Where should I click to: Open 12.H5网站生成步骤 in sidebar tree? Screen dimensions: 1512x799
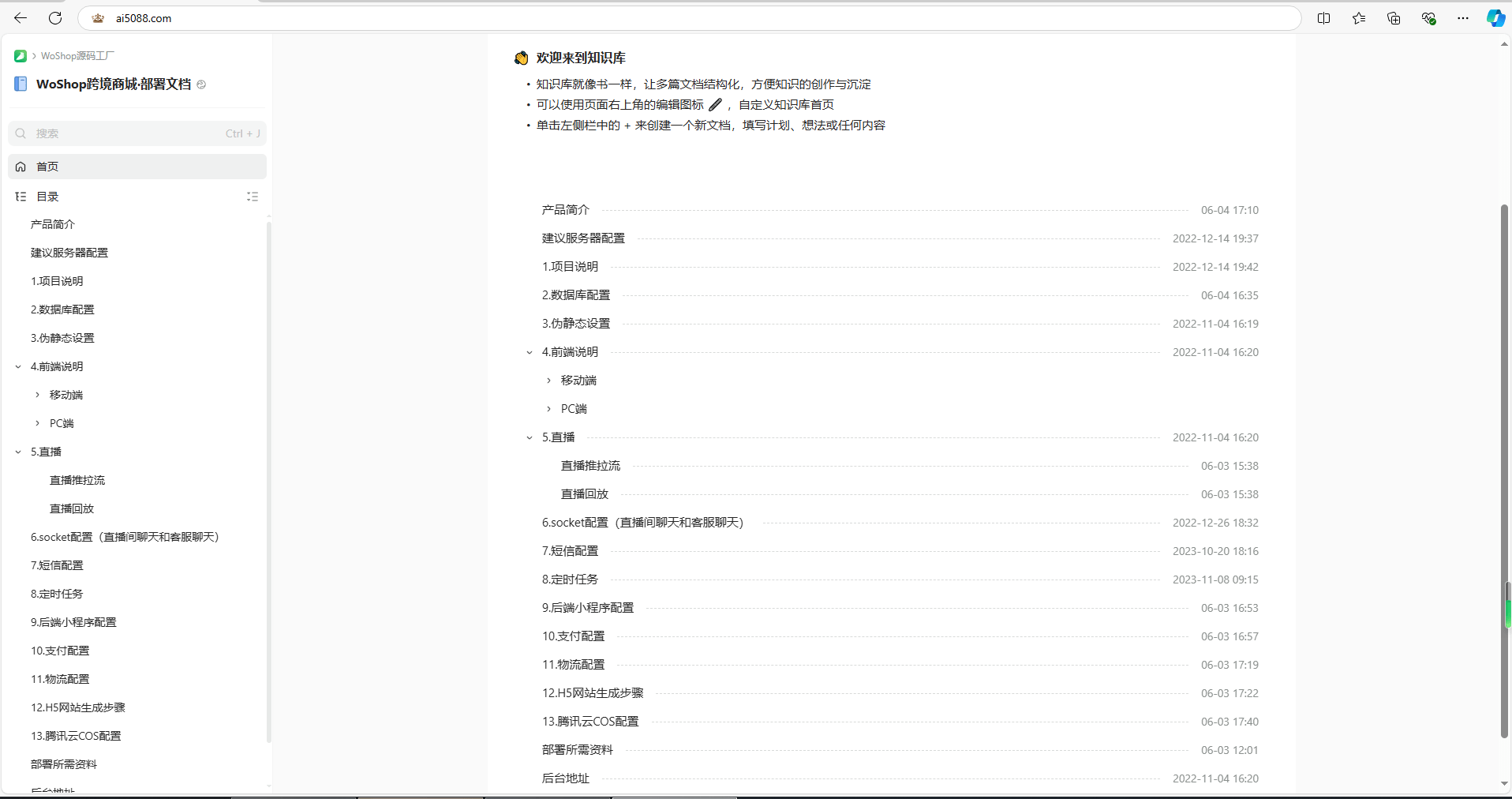pos(78,707)
